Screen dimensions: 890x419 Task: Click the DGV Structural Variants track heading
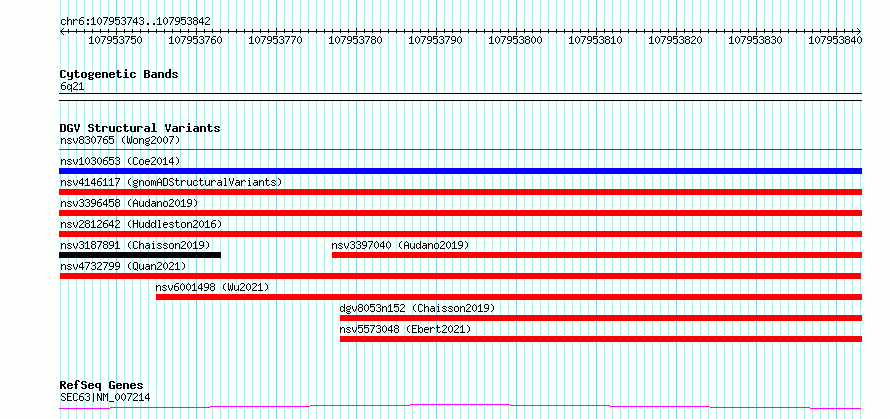(140, 128)
